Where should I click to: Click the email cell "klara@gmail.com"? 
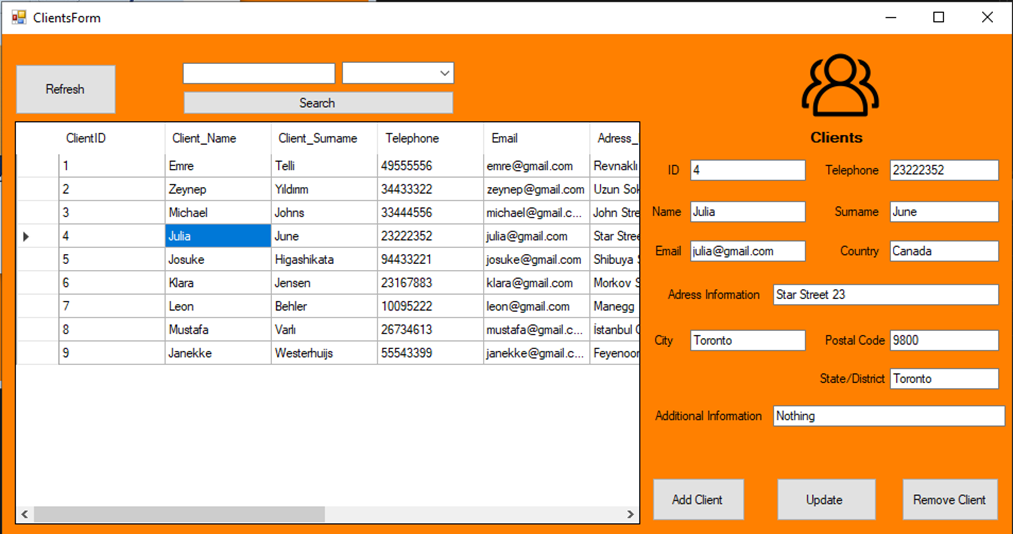536,283
